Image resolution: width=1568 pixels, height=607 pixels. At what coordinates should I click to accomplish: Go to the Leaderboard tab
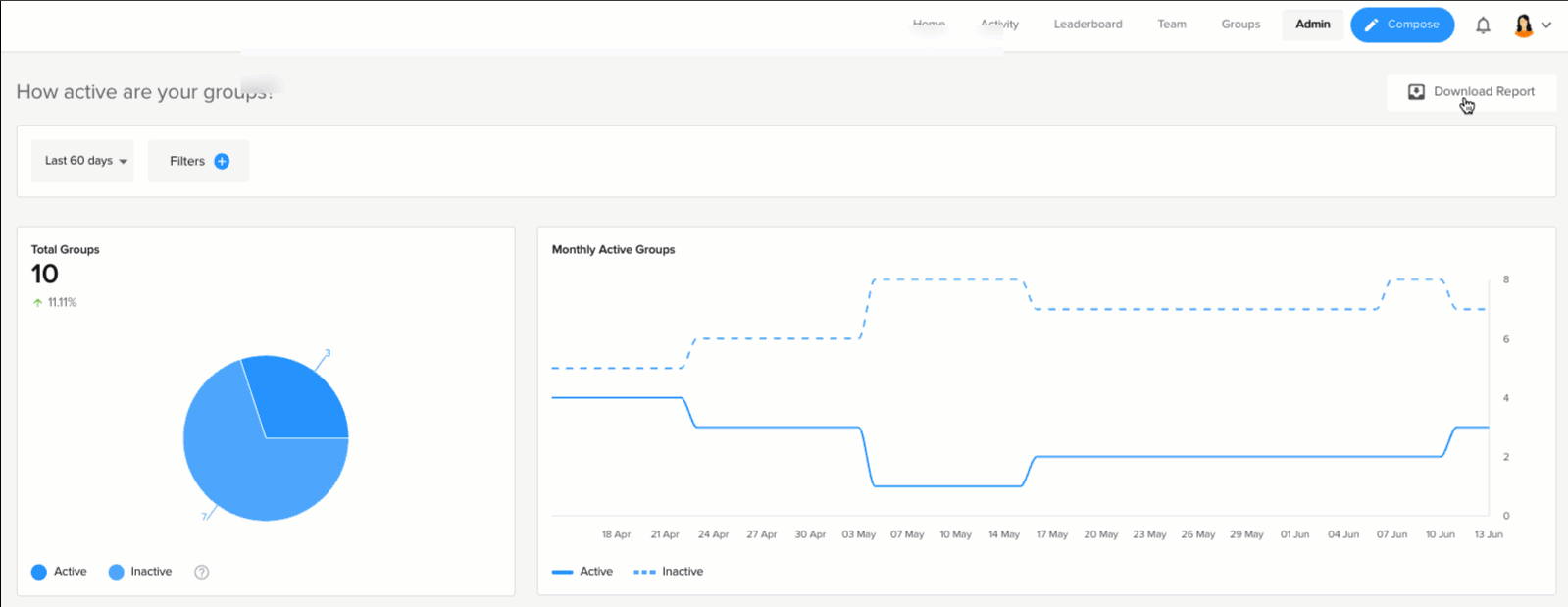click(1087, 25)
